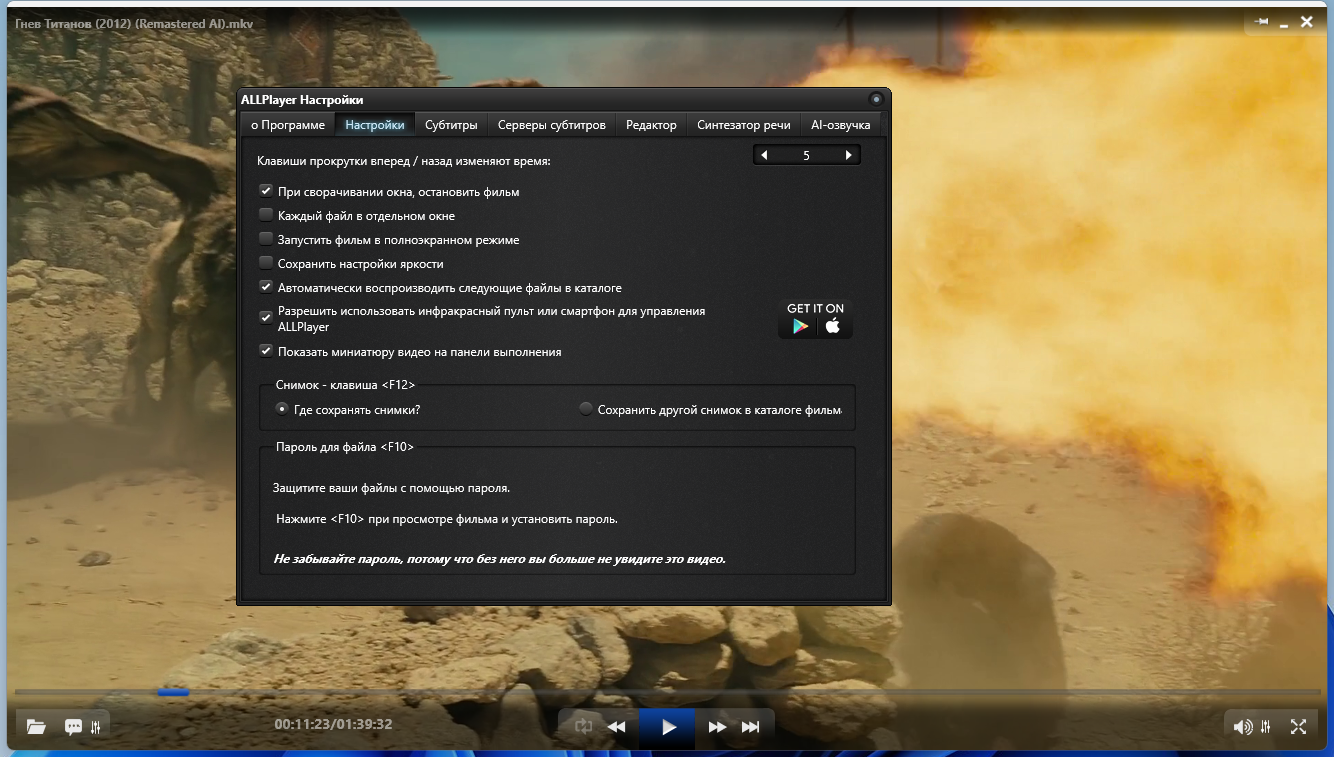The width and height of the screenshot is (1334, 757).
Task: Enable 'Сохранить настройки яркости' checkbox
Action: coord(266,263)
